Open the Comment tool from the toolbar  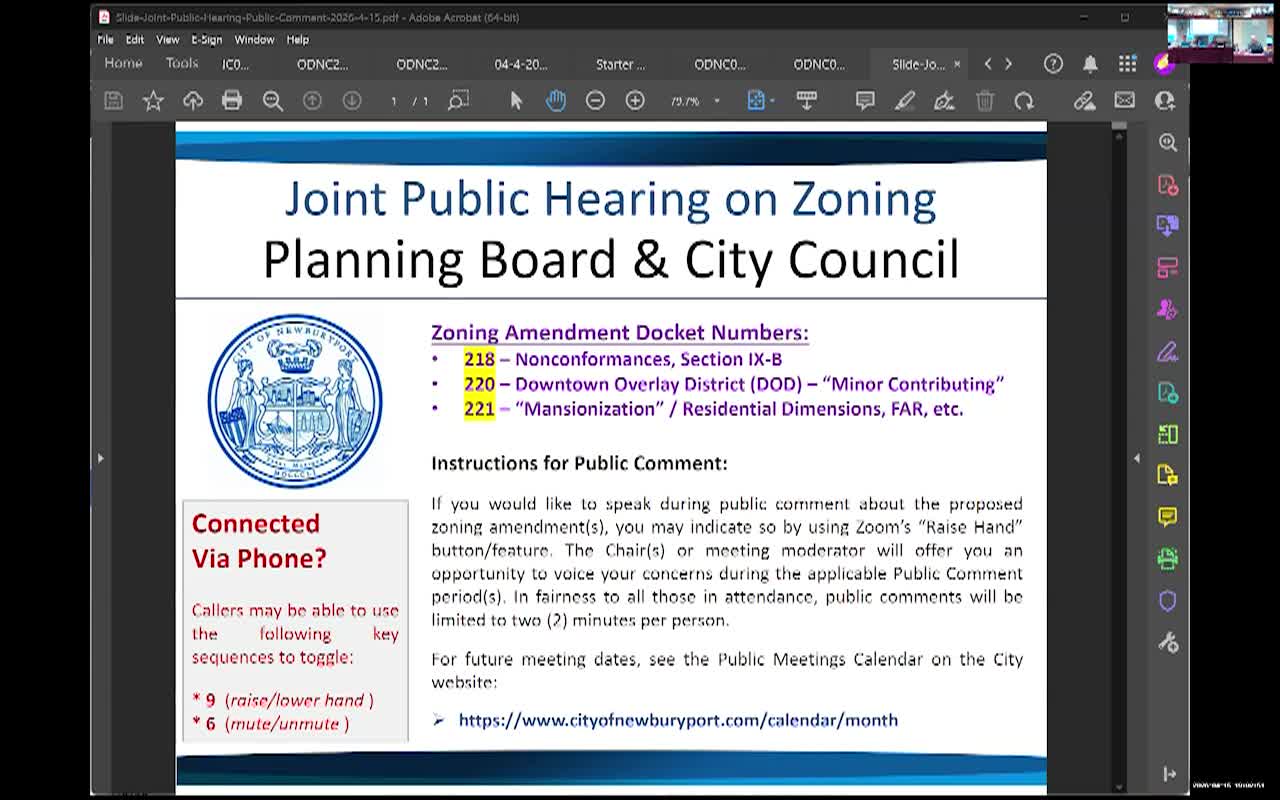pos(864,100)
